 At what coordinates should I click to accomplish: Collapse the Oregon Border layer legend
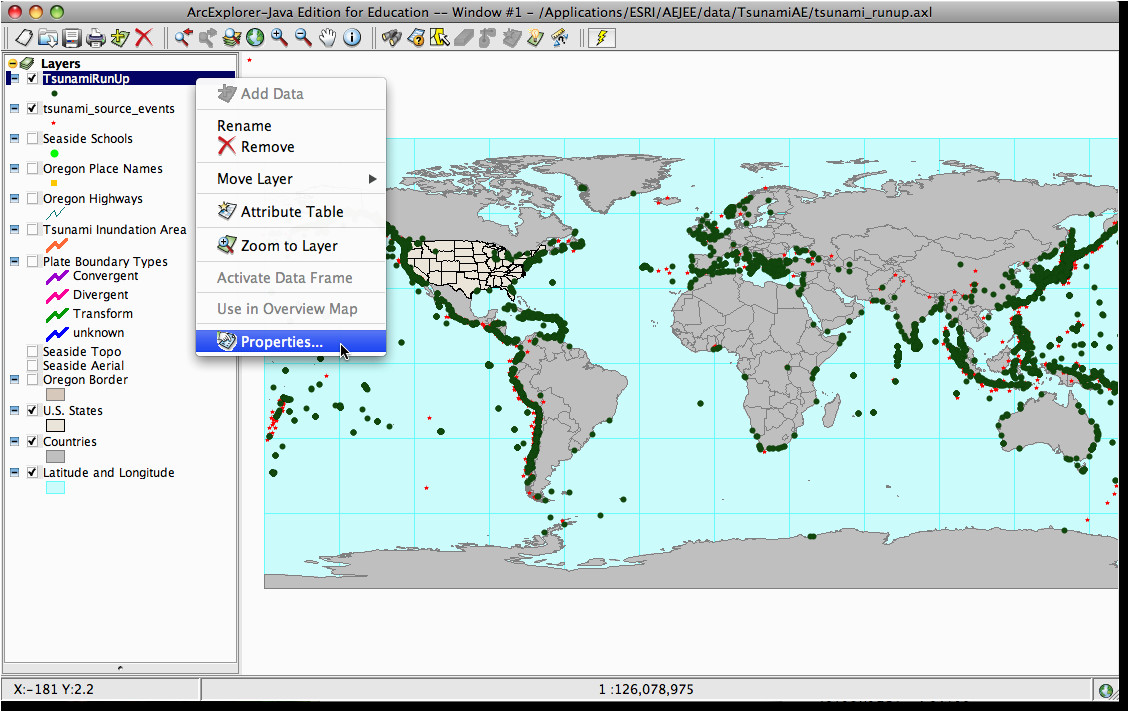[x=14, y=379]
